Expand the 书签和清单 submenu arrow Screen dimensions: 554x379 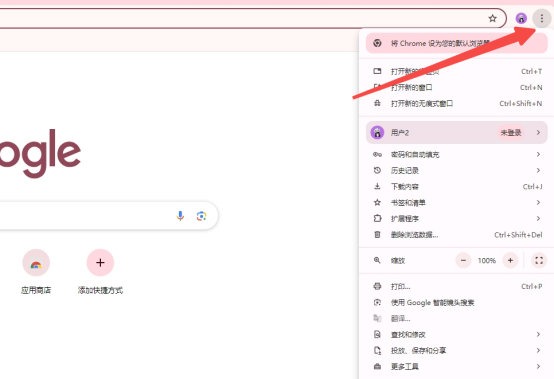pyautogui.click(x=538, y=202)
